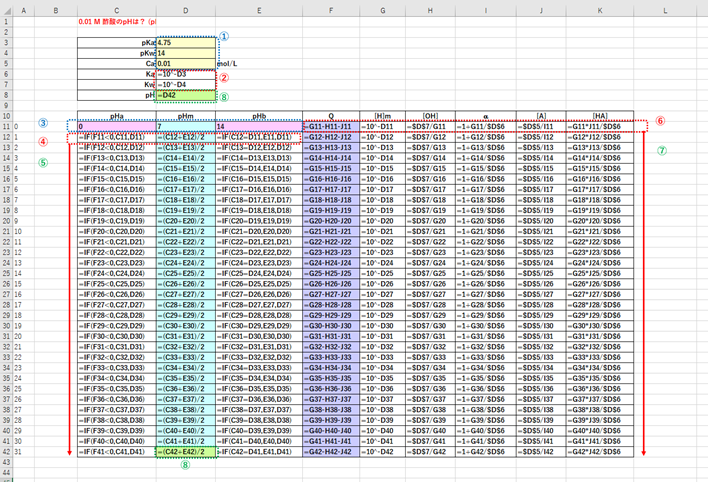Screen dimensions: 708x482
Task: Click the cell =IF(C35=D34,E34,D34)
Action: [259, 378]
